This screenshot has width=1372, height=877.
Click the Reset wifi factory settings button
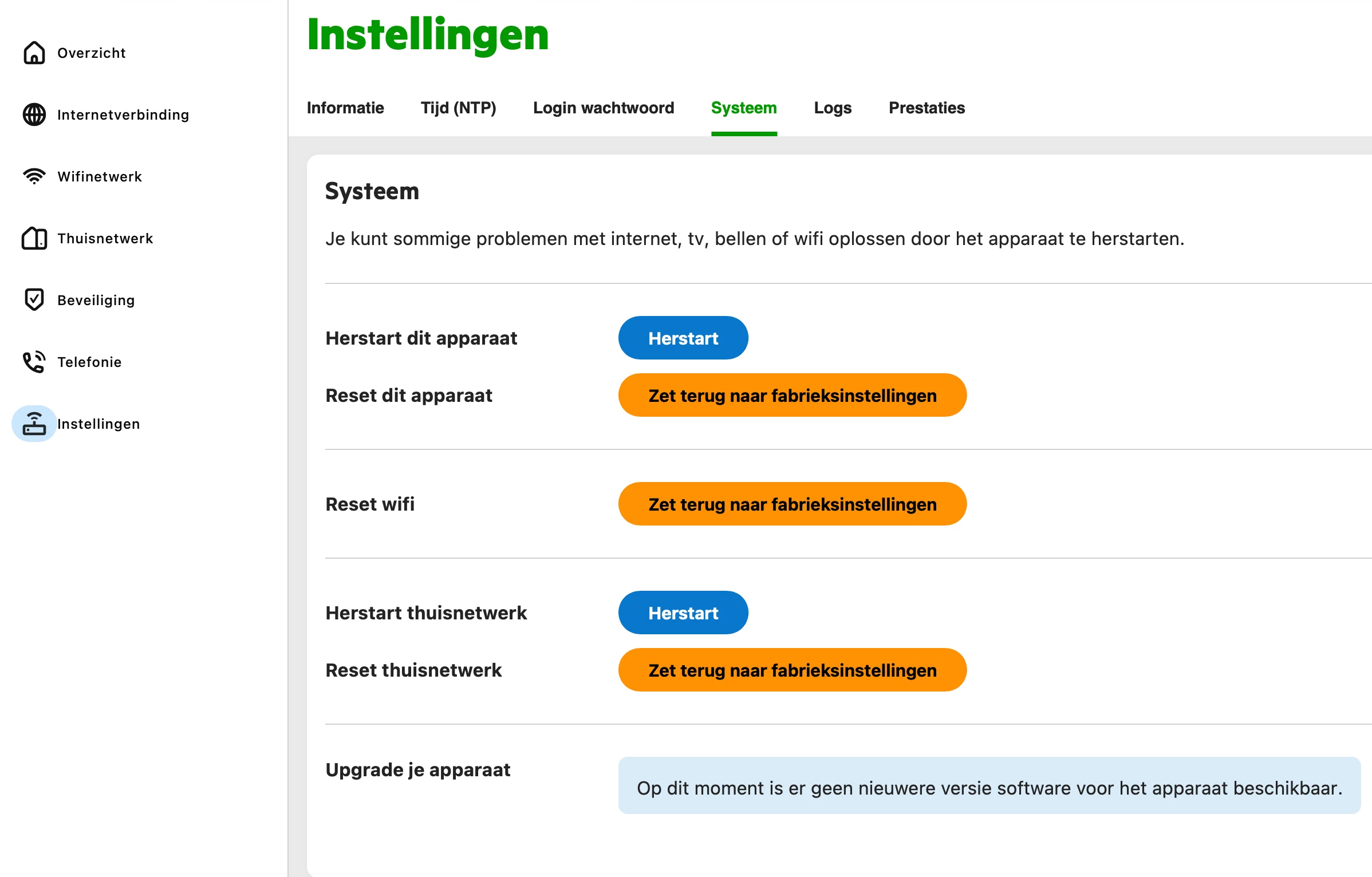coord(792,504)
